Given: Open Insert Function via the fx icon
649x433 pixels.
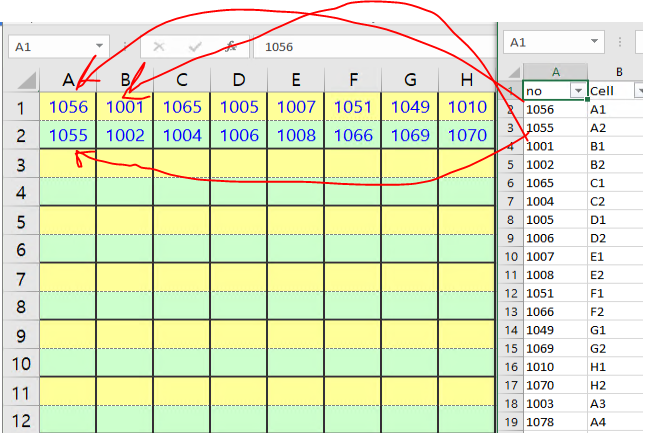Looking at the screenshot, I should coord(231,46).
